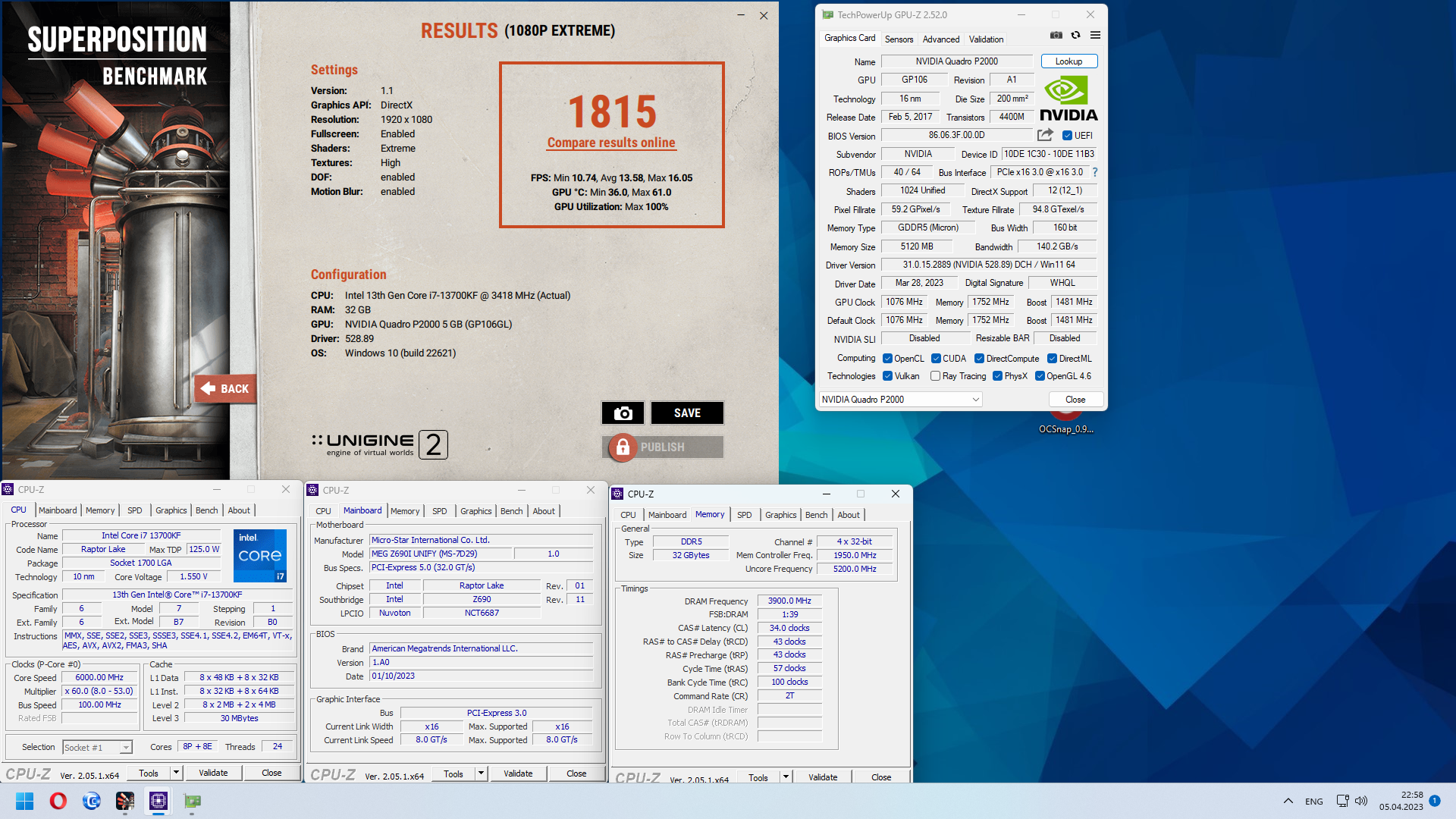Expand Tools dropdown arrow in CPU-Z Mainboard window
The width and height of the screenshot is (1456, 819).
pos(481,773)
